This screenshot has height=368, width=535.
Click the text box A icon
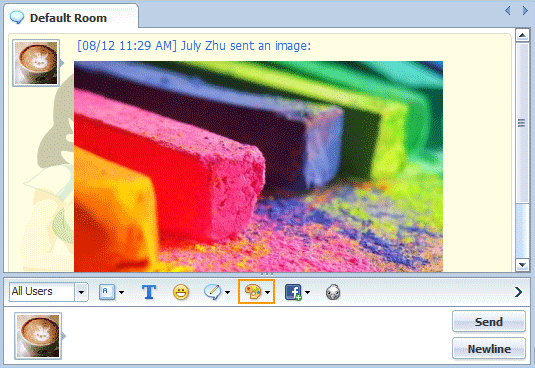pos(107,292)
